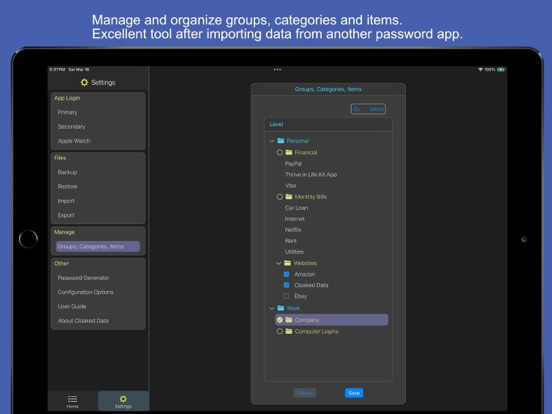The width and height of the screenshot is (552, 414).
Task: Select the Computer Logins radio button
Action: pyautogui.click(x=280, y=331)
